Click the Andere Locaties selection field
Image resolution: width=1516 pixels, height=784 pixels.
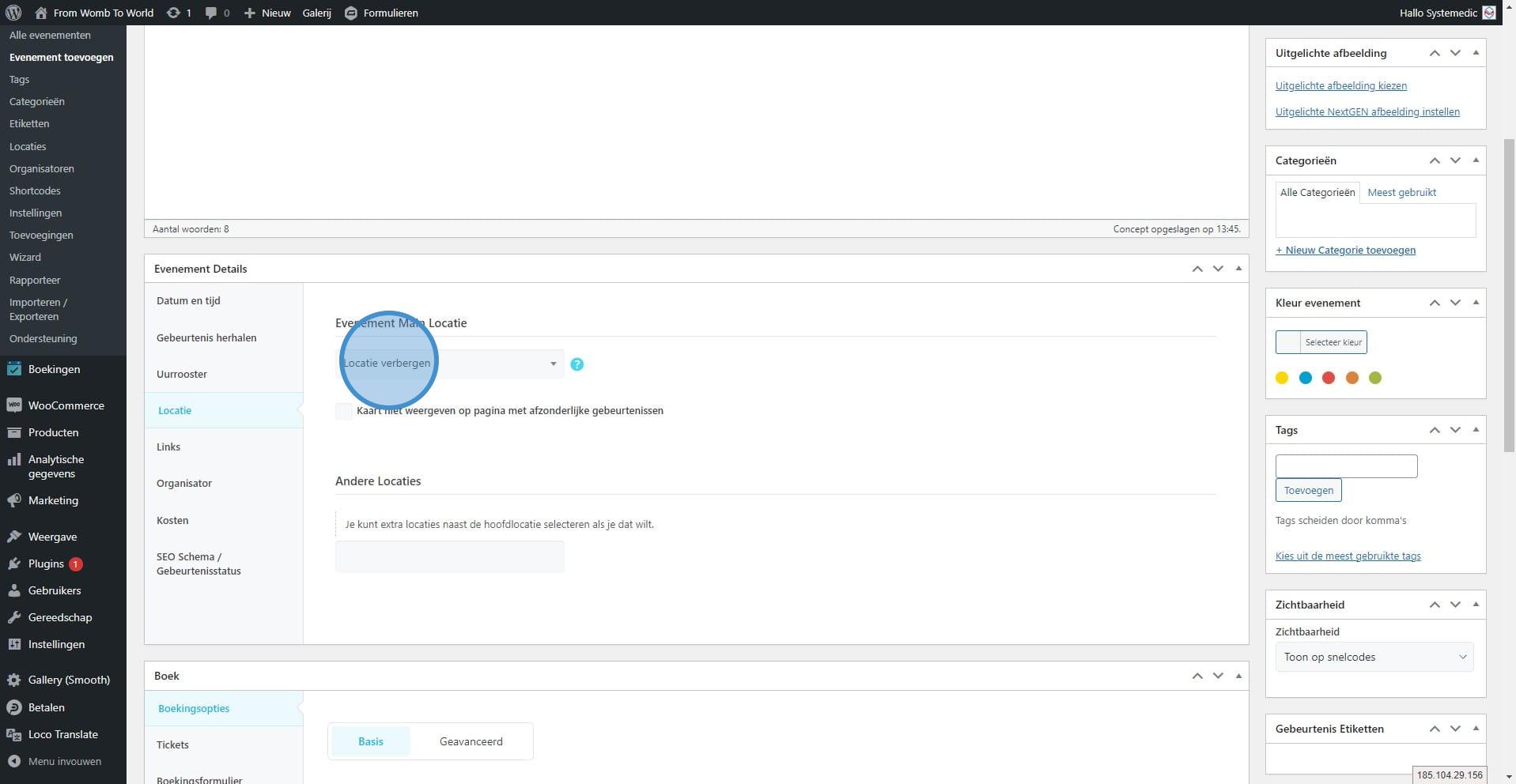click(450, 556)
